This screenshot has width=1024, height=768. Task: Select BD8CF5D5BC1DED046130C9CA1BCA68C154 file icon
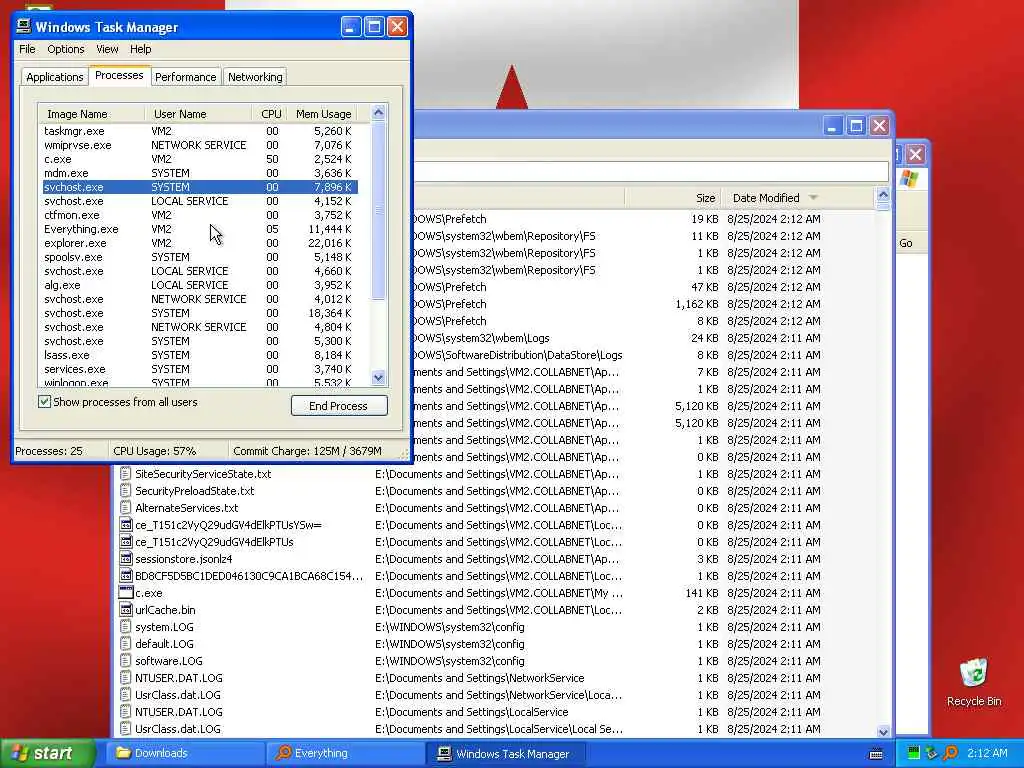[x=125, y=575]
